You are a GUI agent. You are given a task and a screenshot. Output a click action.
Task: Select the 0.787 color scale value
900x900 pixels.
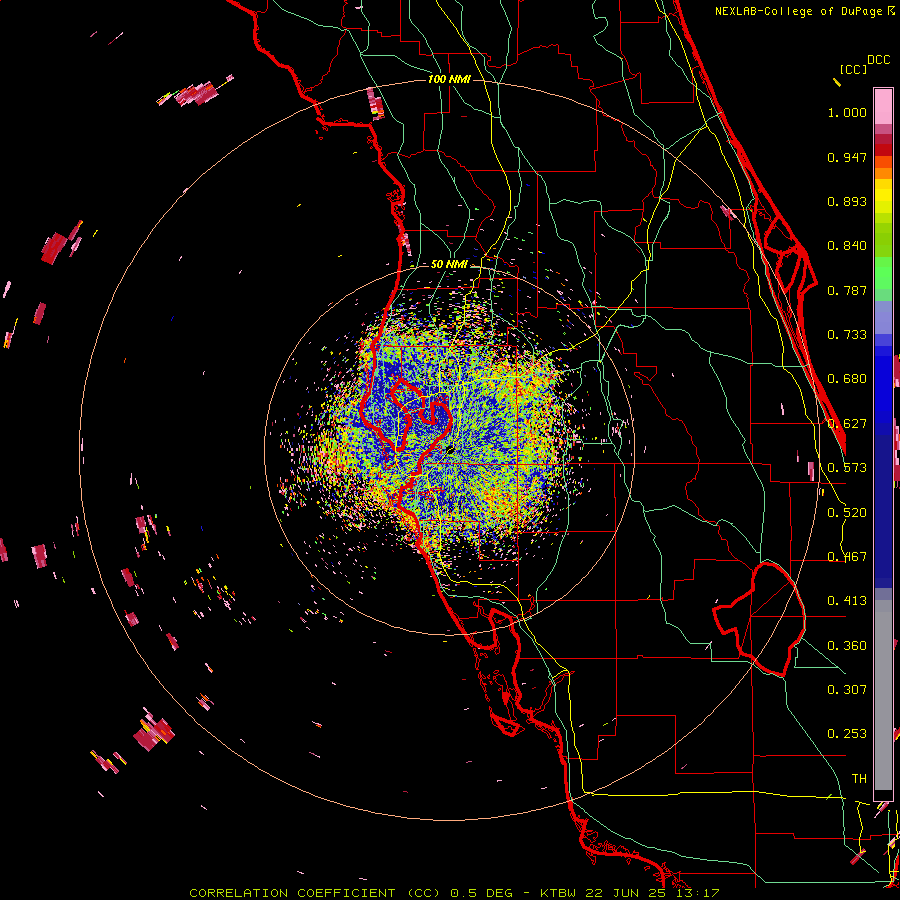click(847, 290)
